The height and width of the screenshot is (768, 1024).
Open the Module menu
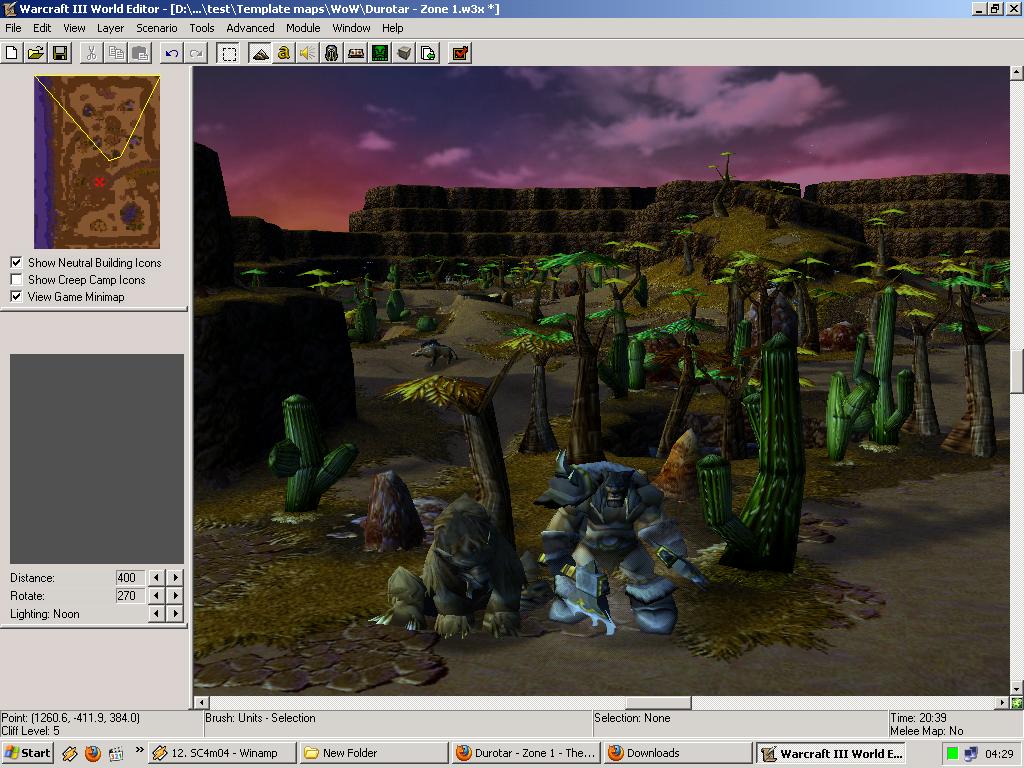303,28
